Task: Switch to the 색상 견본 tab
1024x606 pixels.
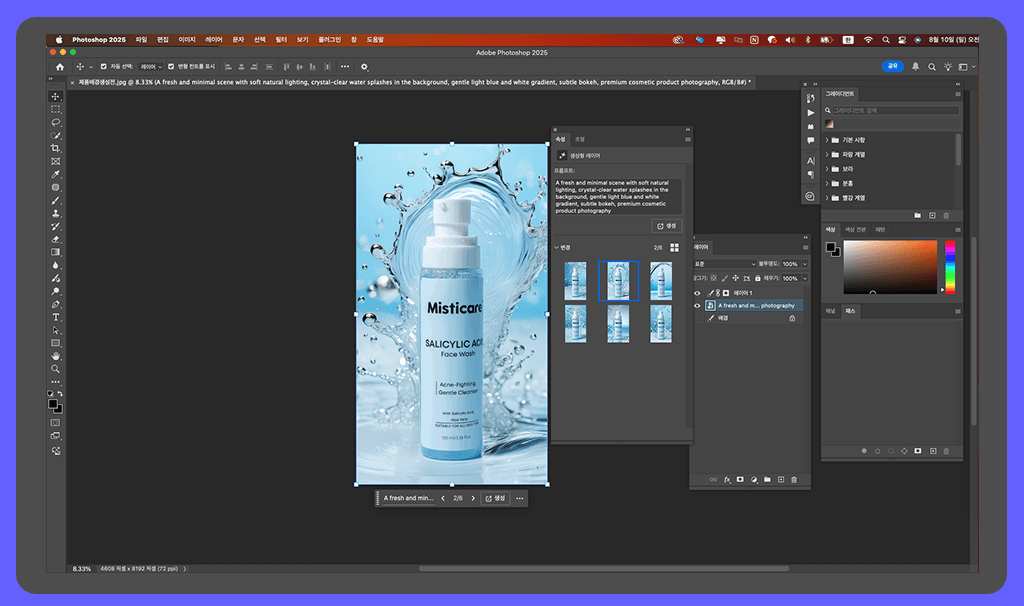Action: pos(855,230)
